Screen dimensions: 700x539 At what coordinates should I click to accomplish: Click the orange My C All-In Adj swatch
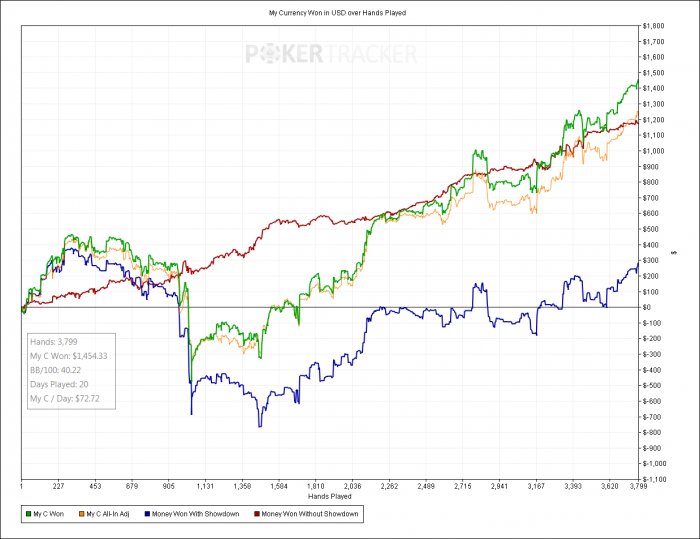pos(82,514)
